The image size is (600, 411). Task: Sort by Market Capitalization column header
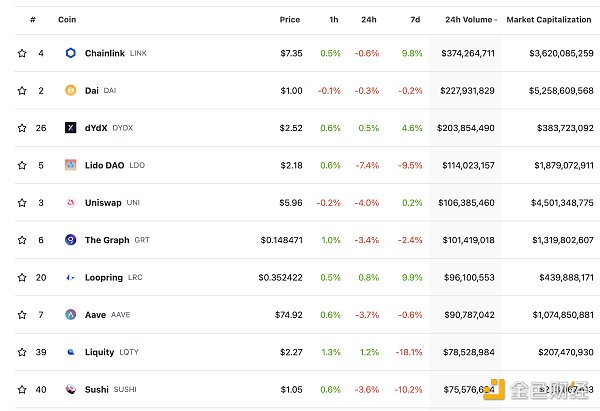549,19
